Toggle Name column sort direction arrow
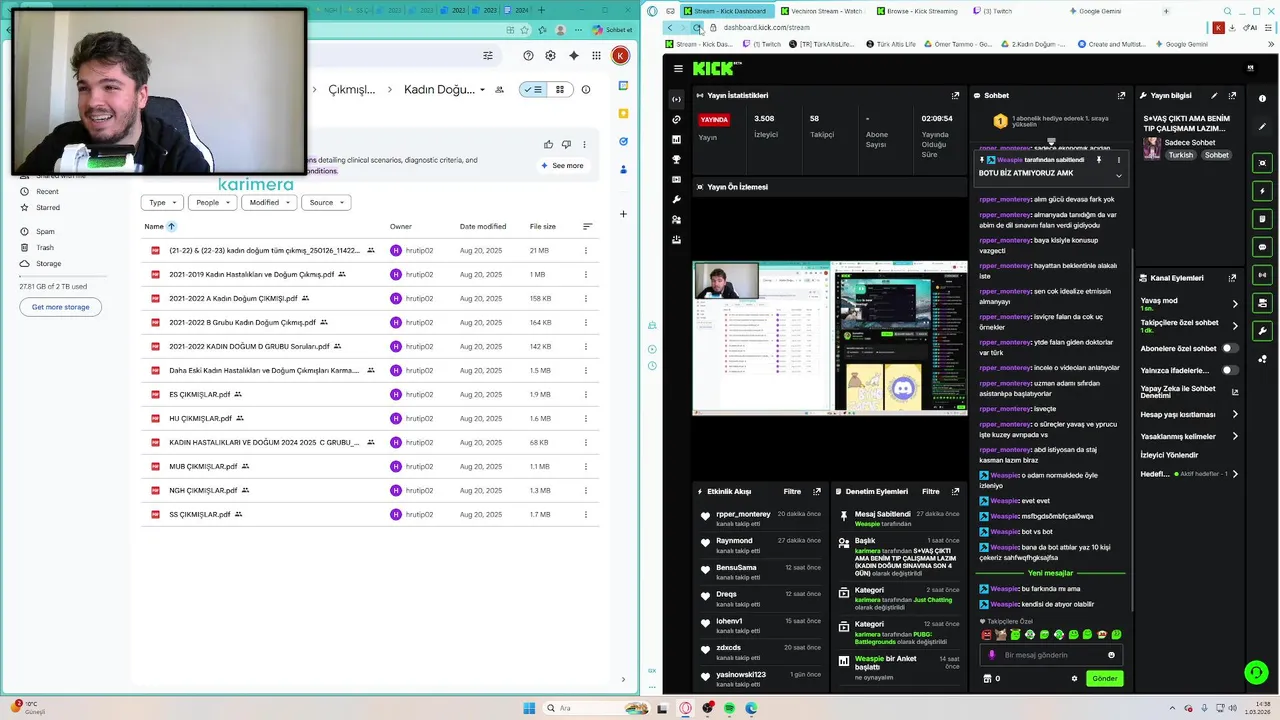 171,227
